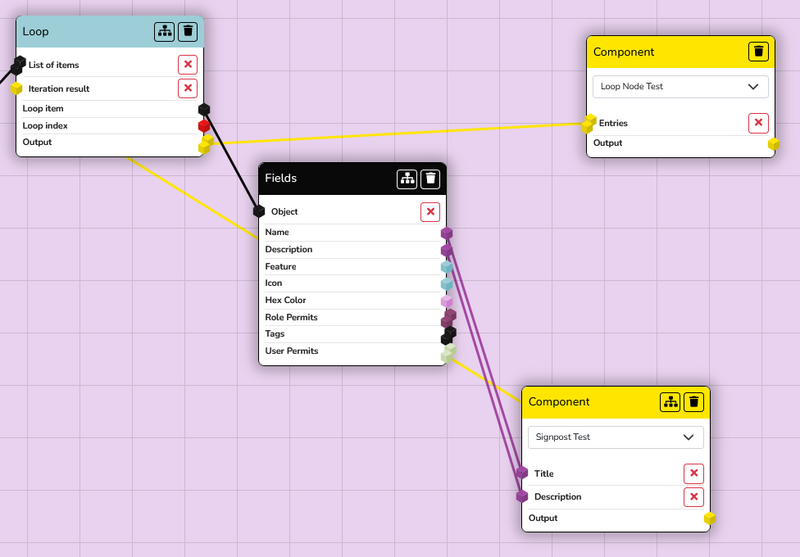Viewport: 800px width, 557px height.
Task: Click the Fields node's purple Description output port
Action: 446,250
